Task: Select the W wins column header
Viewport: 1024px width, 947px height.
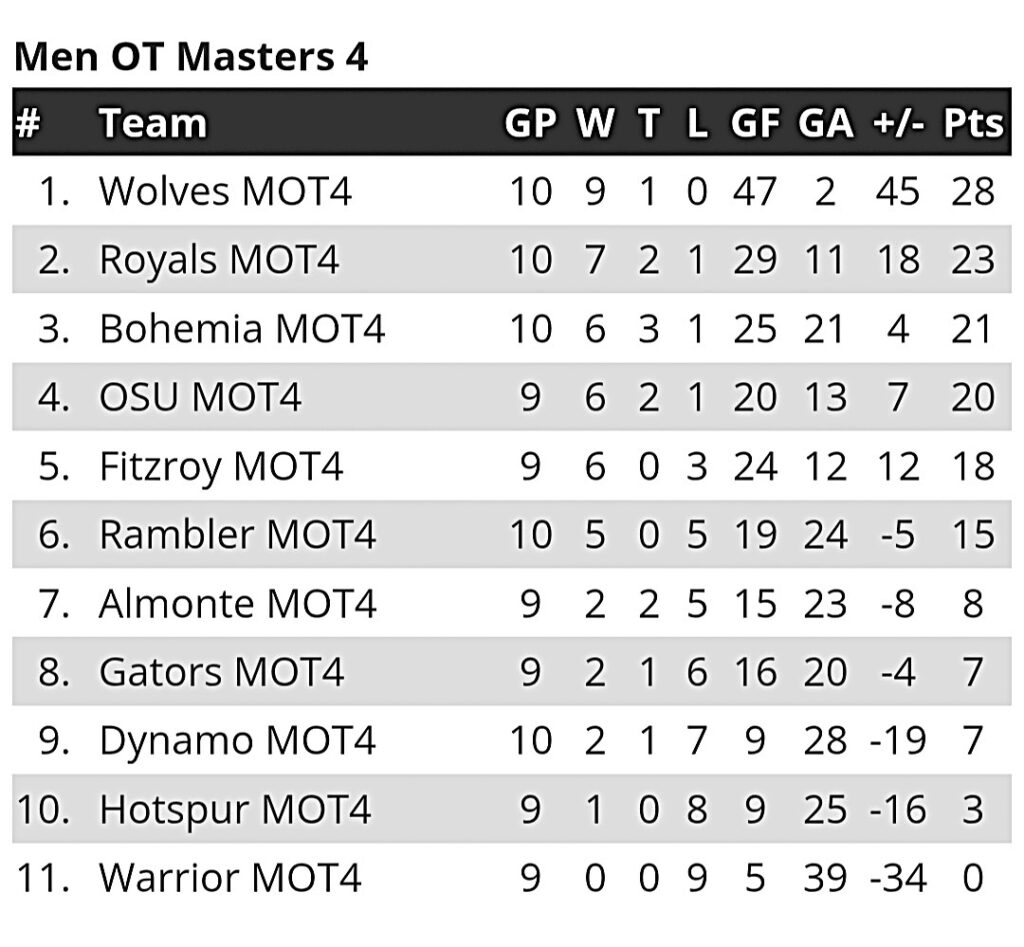Action: tap(595, 123)
